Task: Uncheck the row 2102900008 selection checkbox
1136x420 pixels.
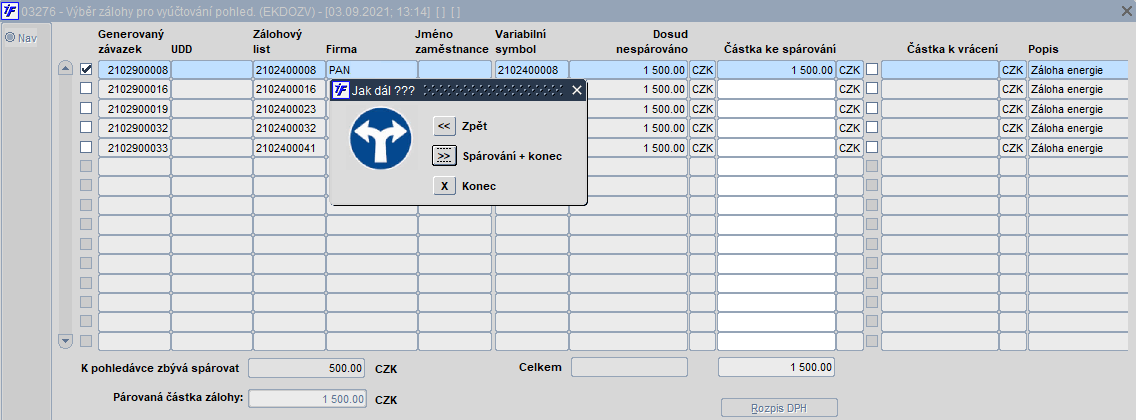Action: tap(86, 70)
